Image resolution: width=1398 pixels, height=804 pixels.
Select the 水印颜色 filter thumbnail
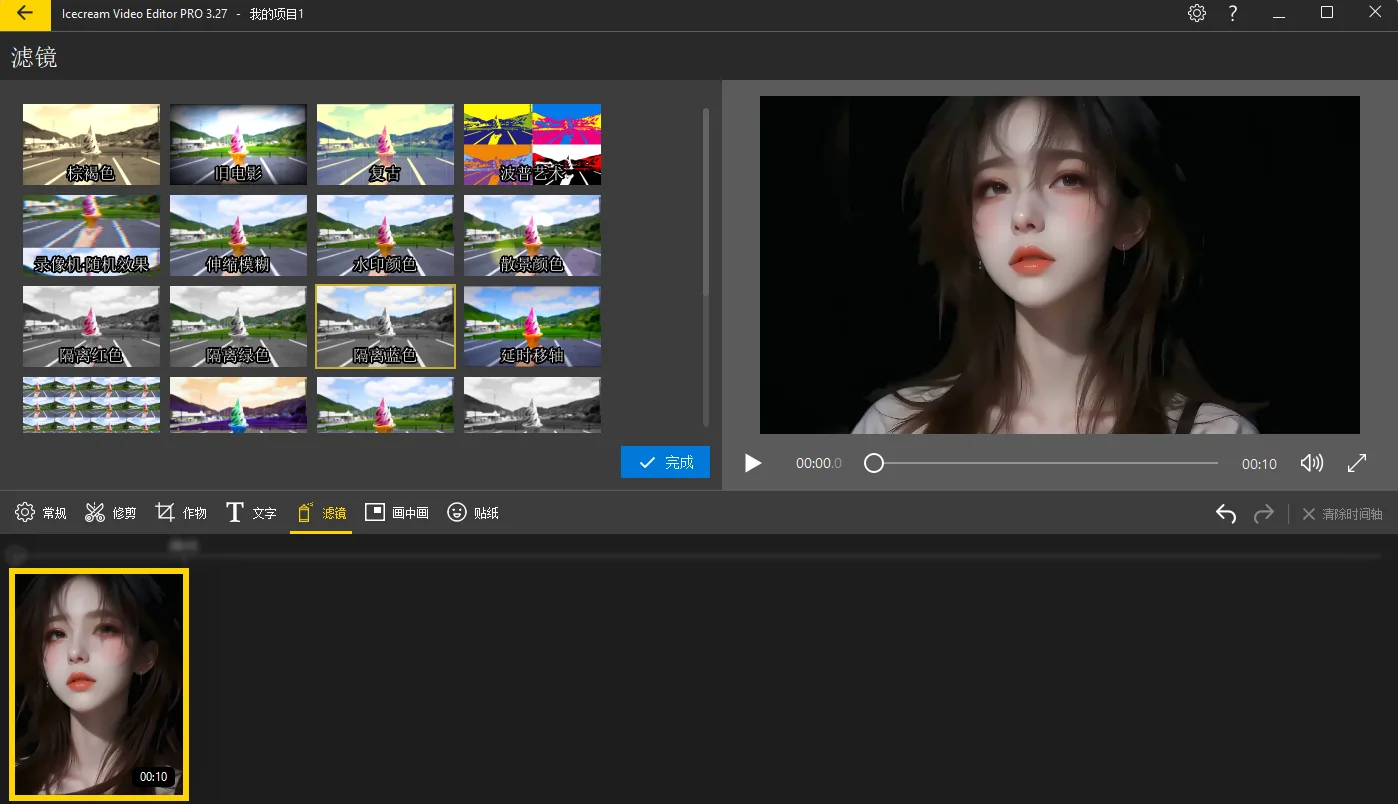point(385,236)
